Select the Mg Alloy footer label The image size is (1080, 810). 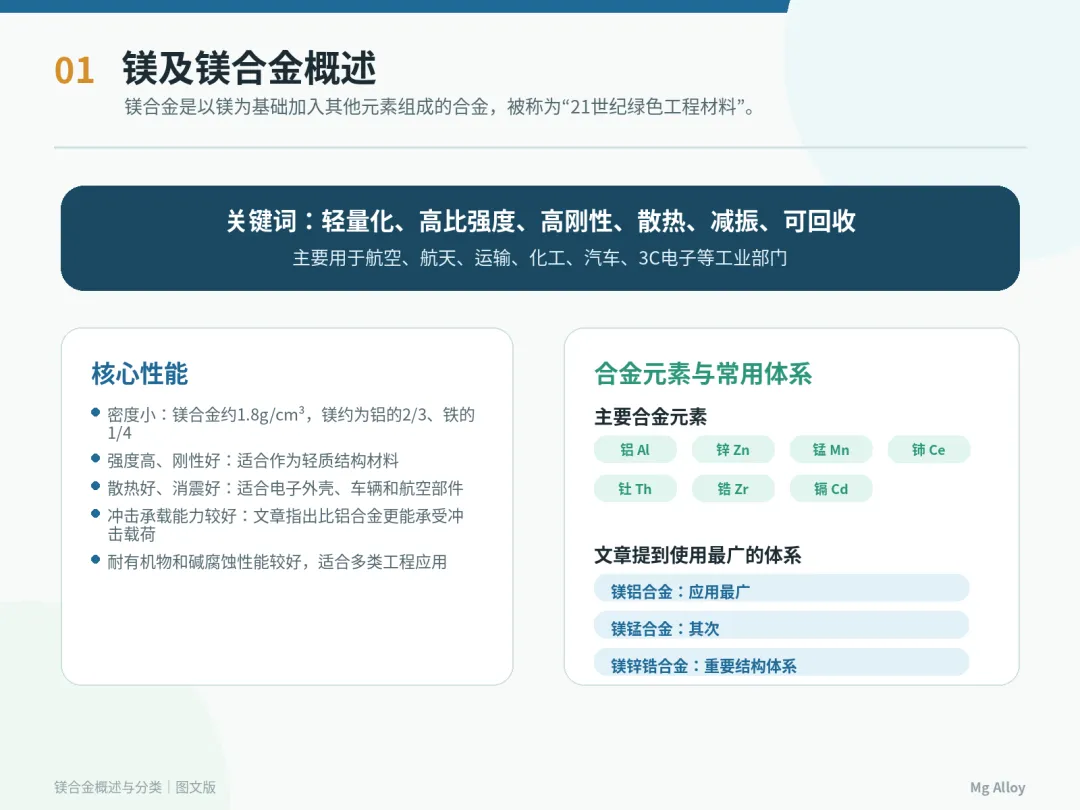coord(997,787)
